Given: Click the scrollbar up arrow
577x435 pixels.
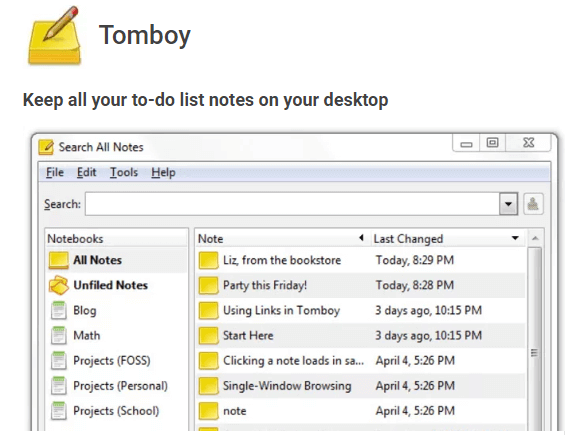Looking at the screenshot, I should click(535, 238).
